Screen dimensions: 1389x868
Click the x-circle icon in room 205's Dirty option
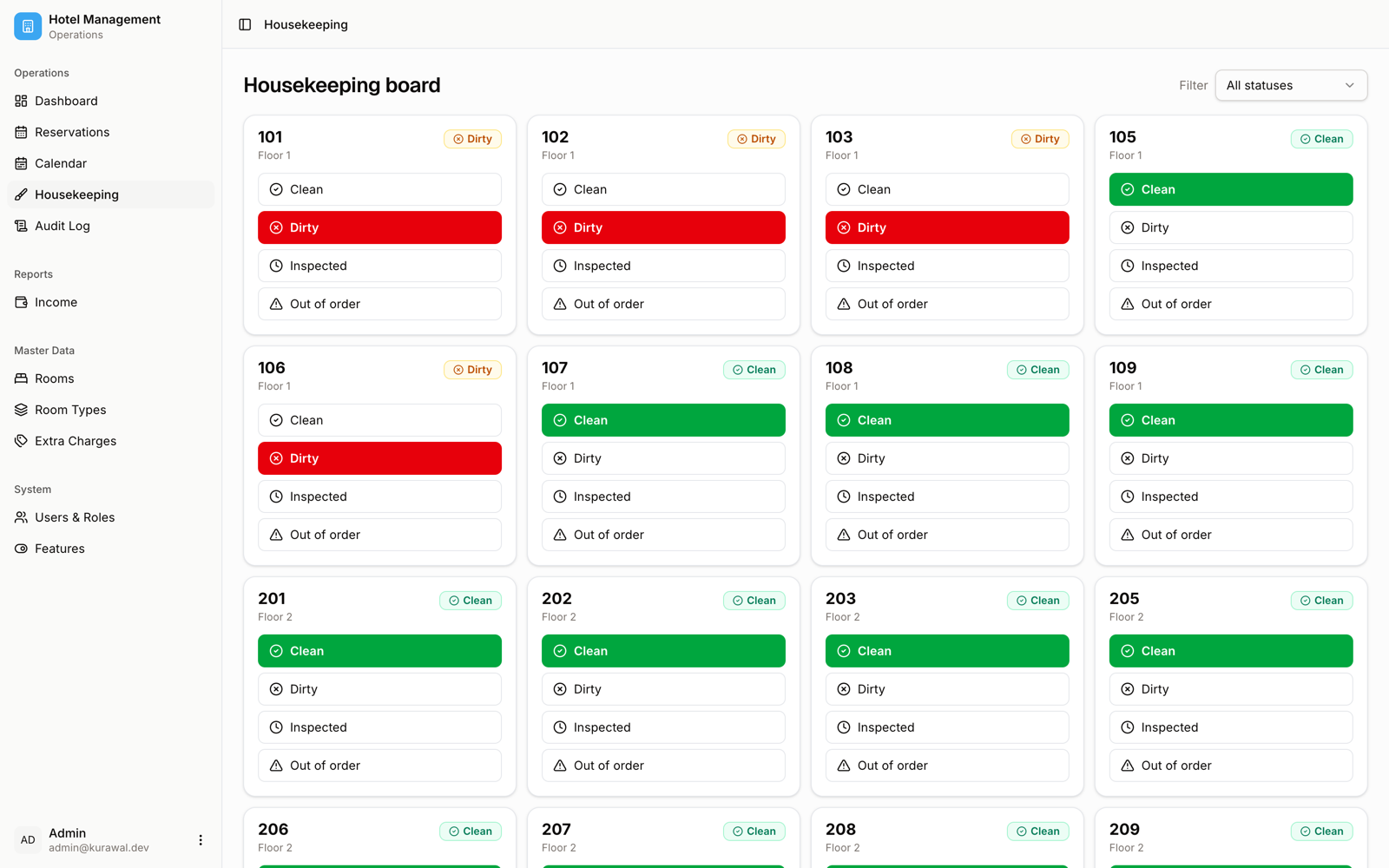(x=1128, y=689)
